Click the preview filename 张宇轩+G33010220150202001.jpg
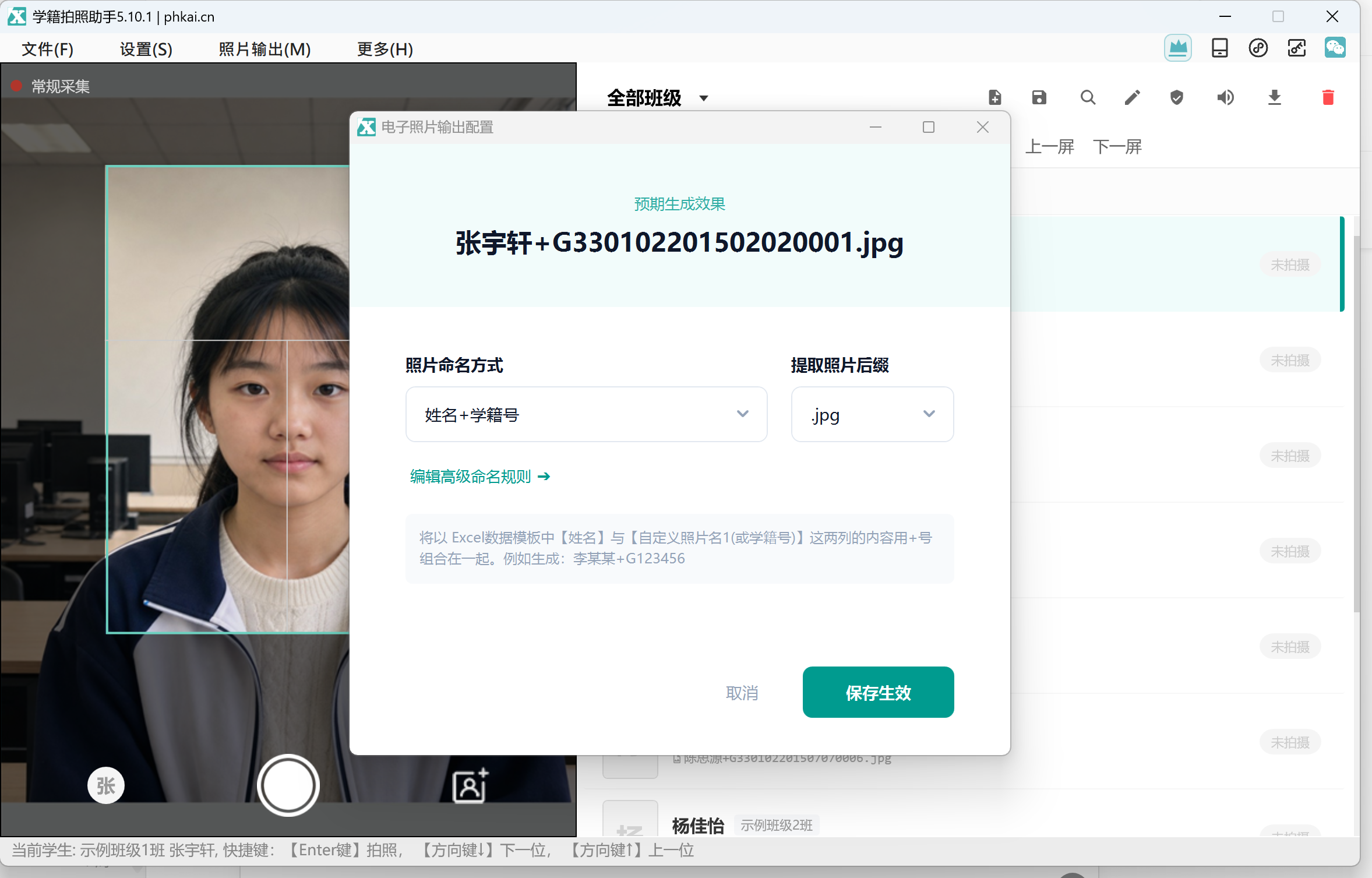This screenshot has width=1372, height=878. click(679, 242)
